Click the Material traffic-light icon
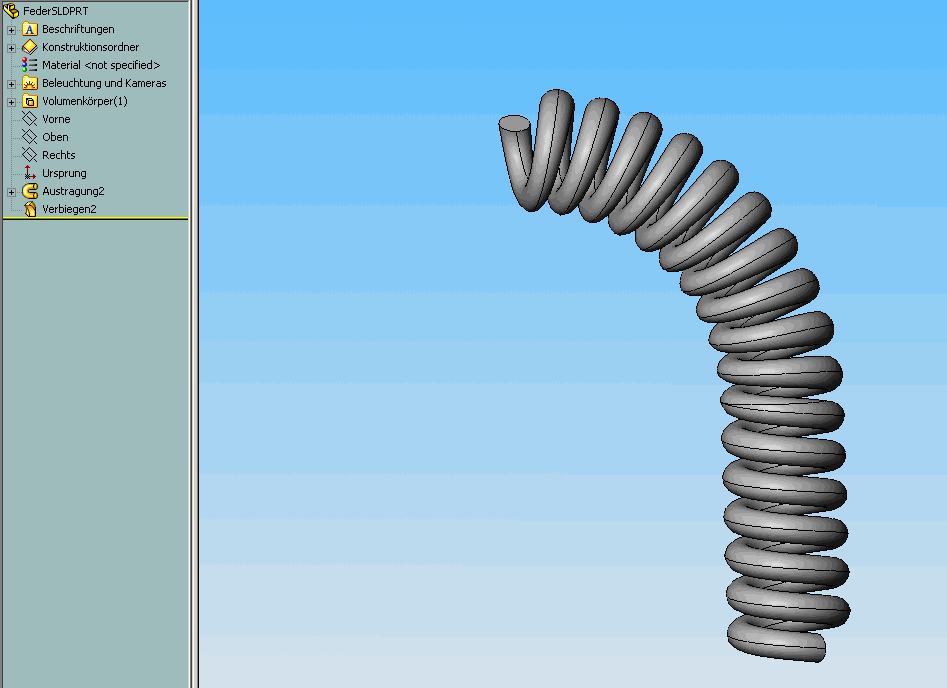This screenshot has width=947, height=688. pyautogui.click(x=28, y=64)
